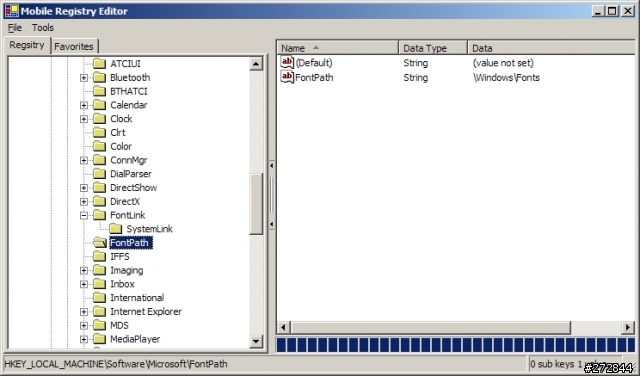Click the tree vertical scrollbar thumb

click(x=256, y=203)
